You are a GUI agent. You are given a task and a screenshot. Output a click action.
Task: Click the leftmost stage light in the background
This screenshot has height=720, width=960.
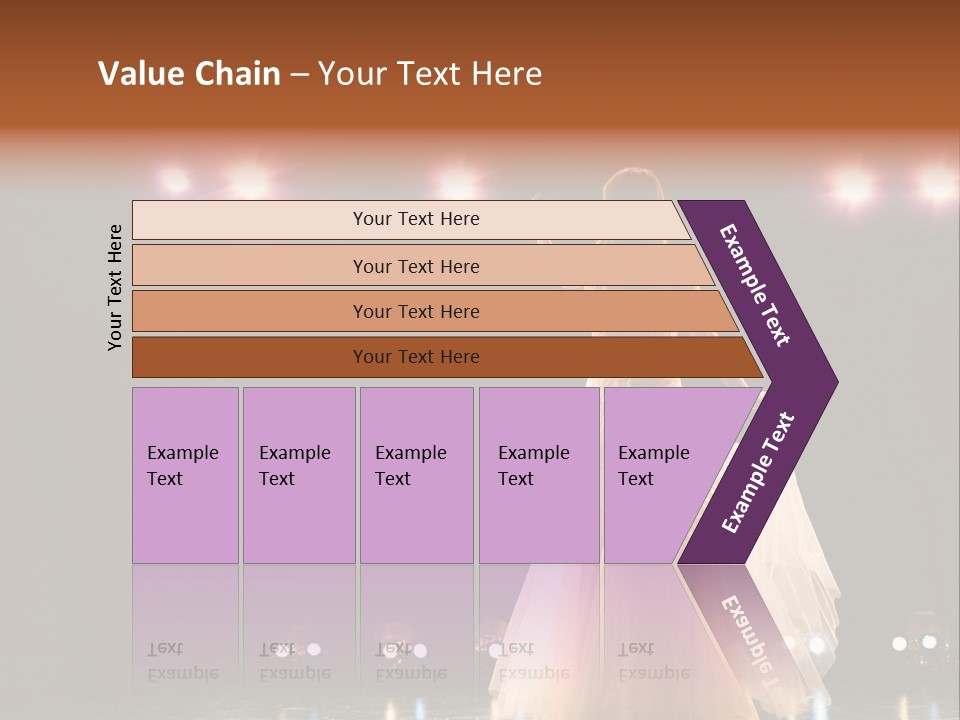click(x=175, y=181)
